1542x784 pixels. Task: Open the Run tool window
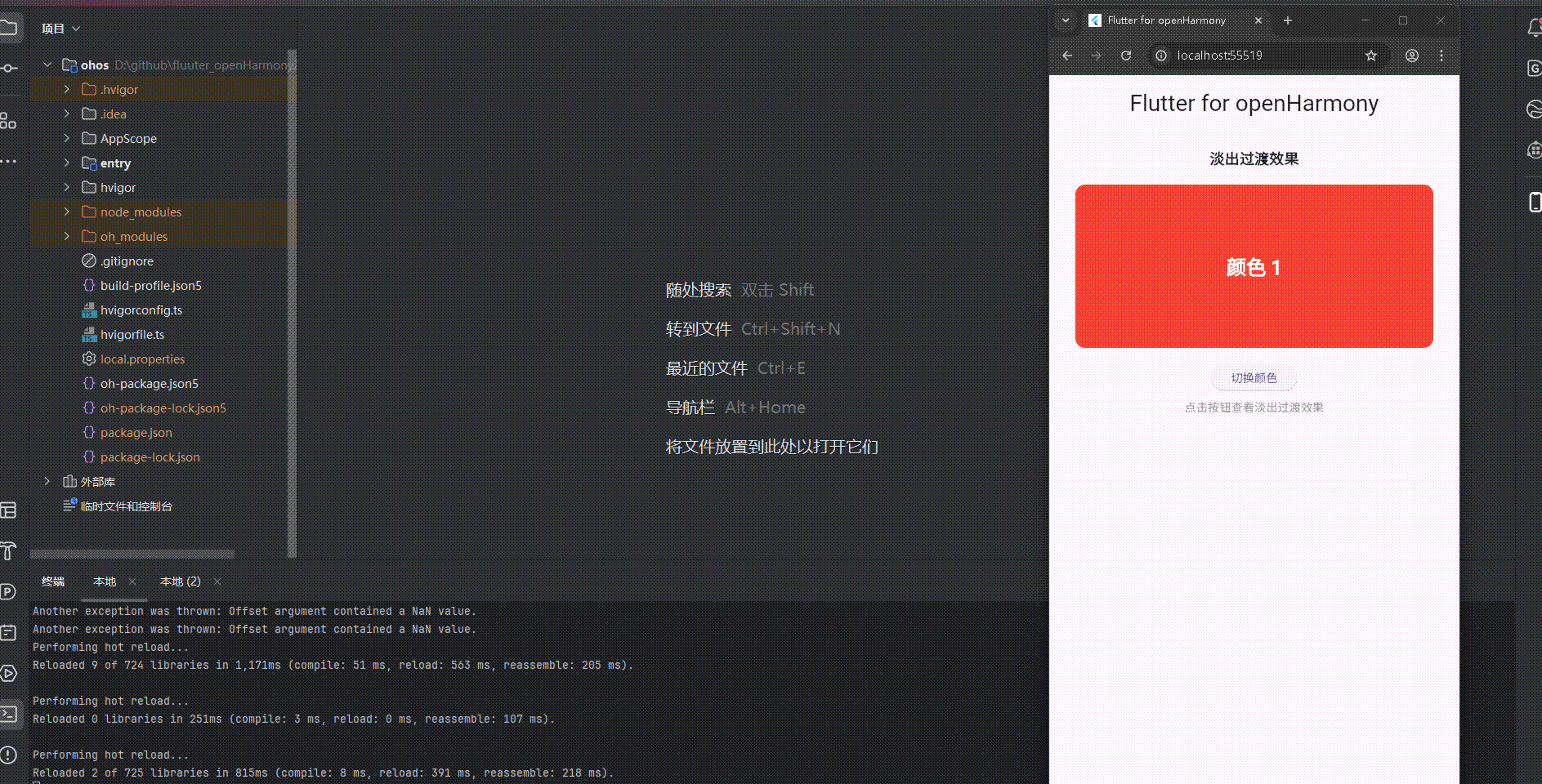pyautogui.click(x=11, y=673)
